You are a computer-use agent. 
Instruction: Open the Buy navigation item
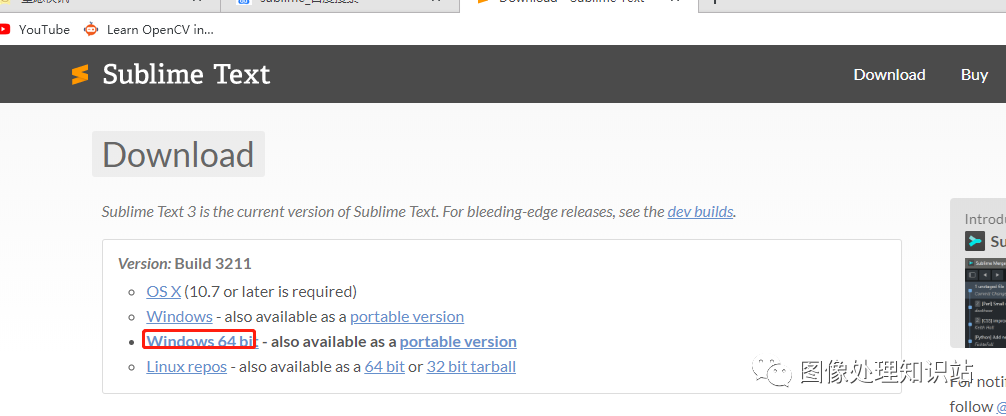coord(974,74)
